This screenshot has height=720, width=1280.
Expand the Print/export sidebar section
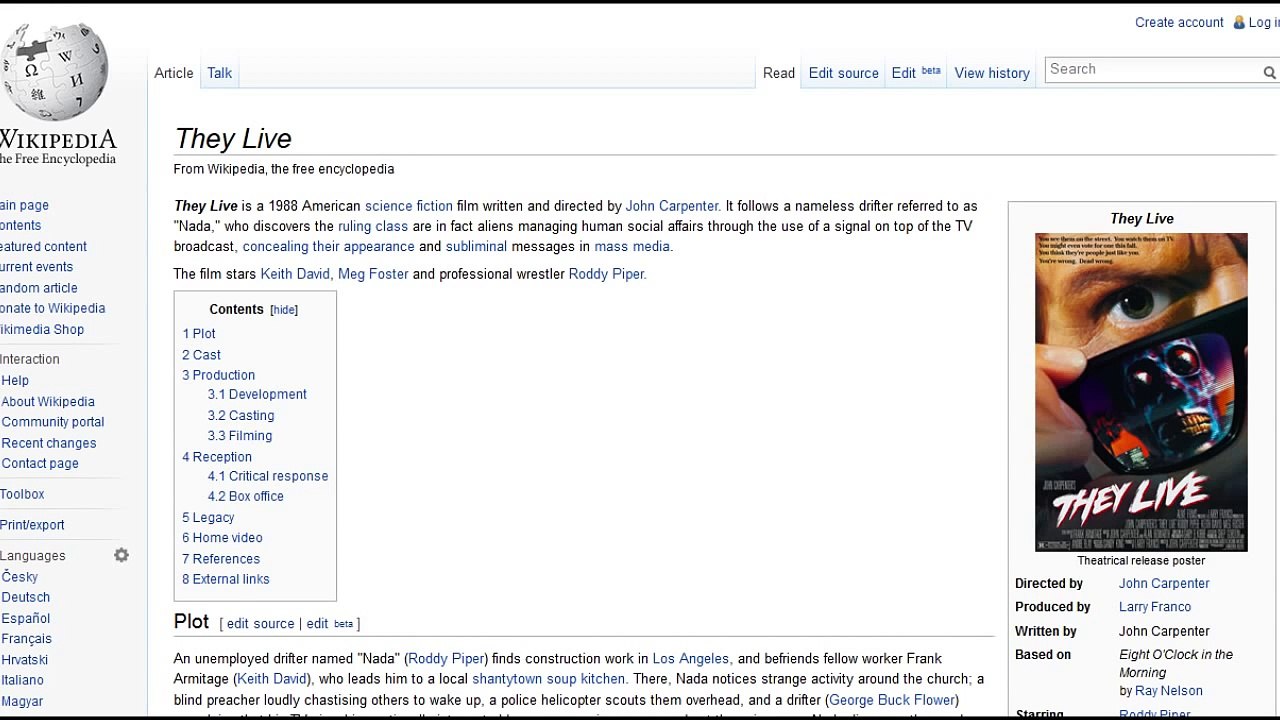32,525
